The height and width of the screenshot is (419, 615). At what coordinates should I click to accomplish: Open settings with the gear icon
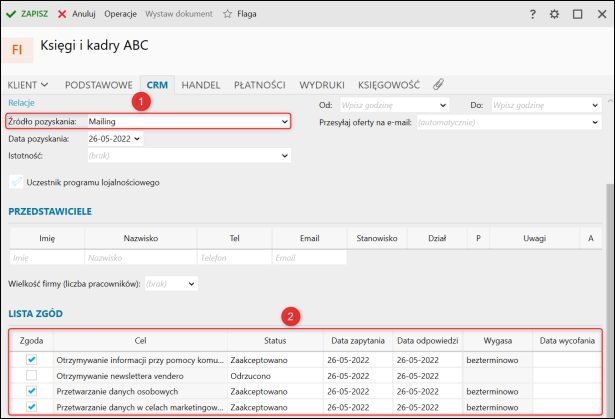[x=555, y=14]
